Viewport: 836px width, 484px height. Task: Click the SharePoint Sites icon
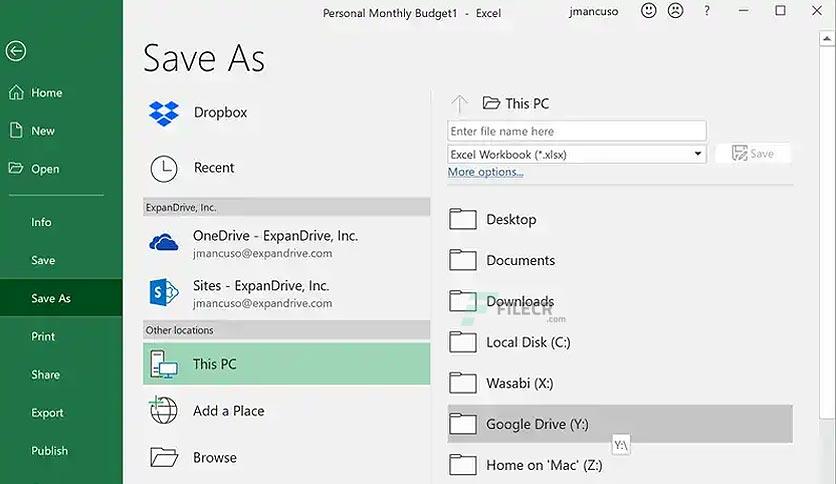164,292
